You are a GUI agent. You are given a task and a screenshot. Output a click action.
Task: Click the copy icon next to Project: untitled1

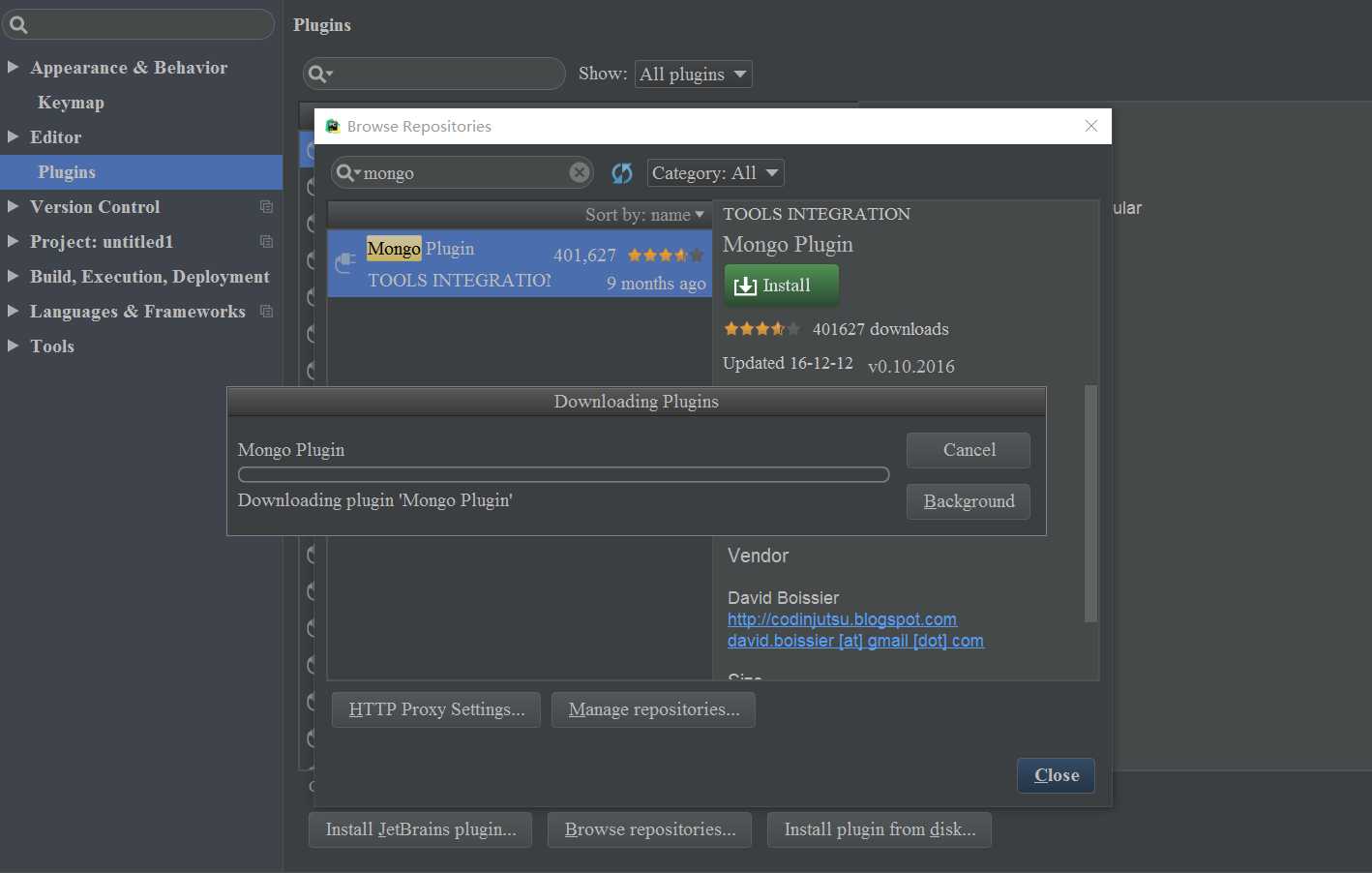point(266,242)
